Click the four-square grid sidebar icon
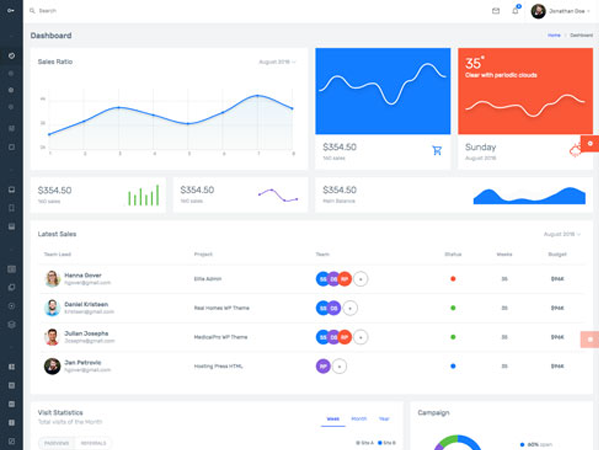The width and height of the screenshot is (600, 450). point(11,367)
